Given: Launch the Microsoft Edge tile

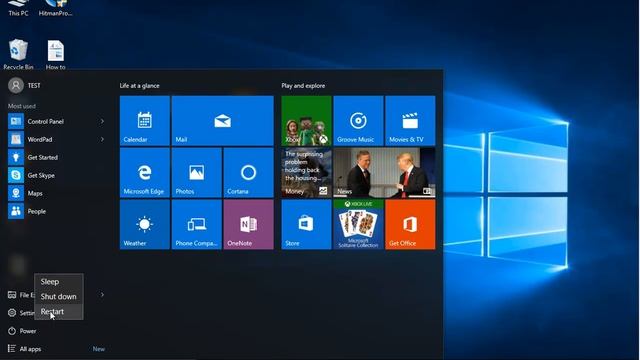Looking at the screenshot, I should click(x=144, y=173).
